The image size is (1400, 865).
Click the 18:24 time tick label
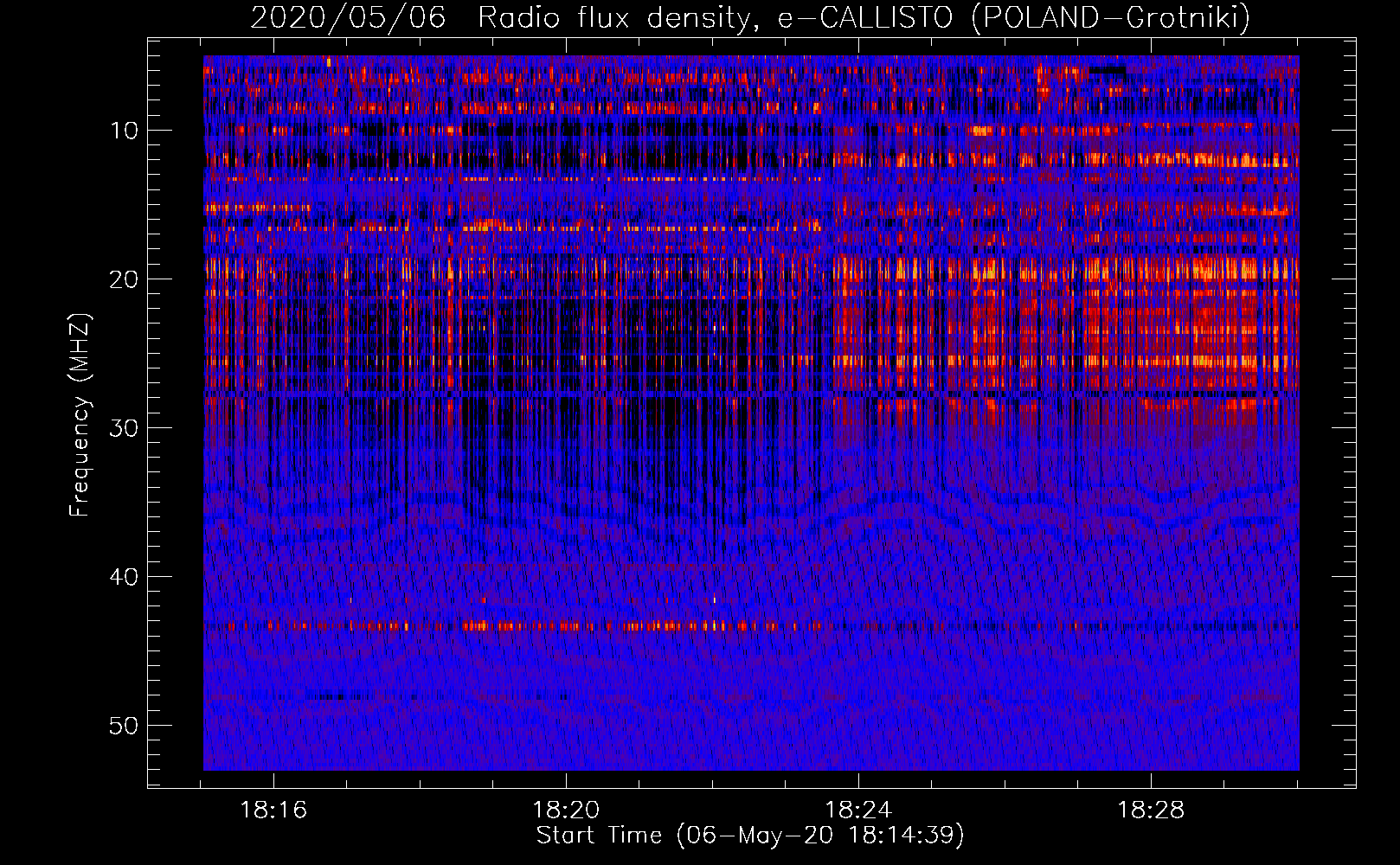tap(858, 811)
